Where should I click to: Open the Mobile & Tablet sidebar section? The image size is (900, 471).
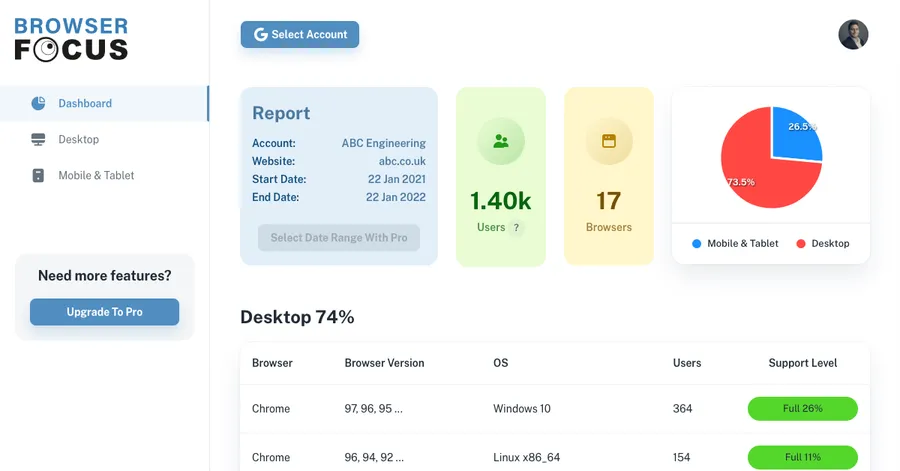point(104,176)
